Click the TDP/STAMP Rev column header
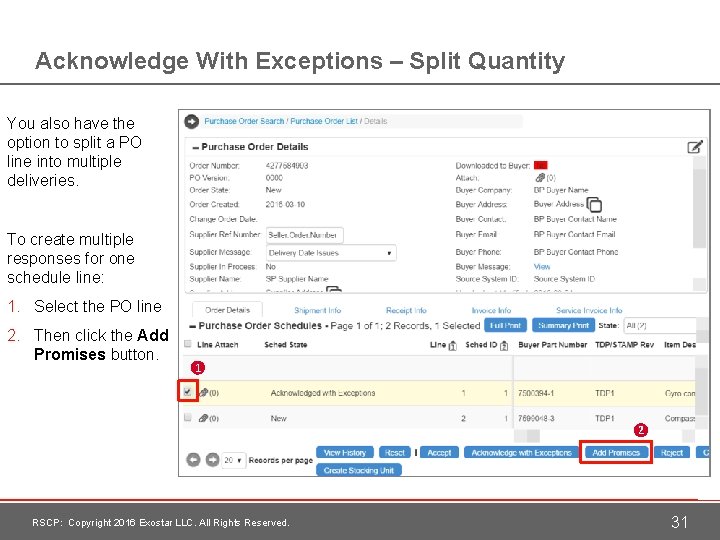 [624, 345]
